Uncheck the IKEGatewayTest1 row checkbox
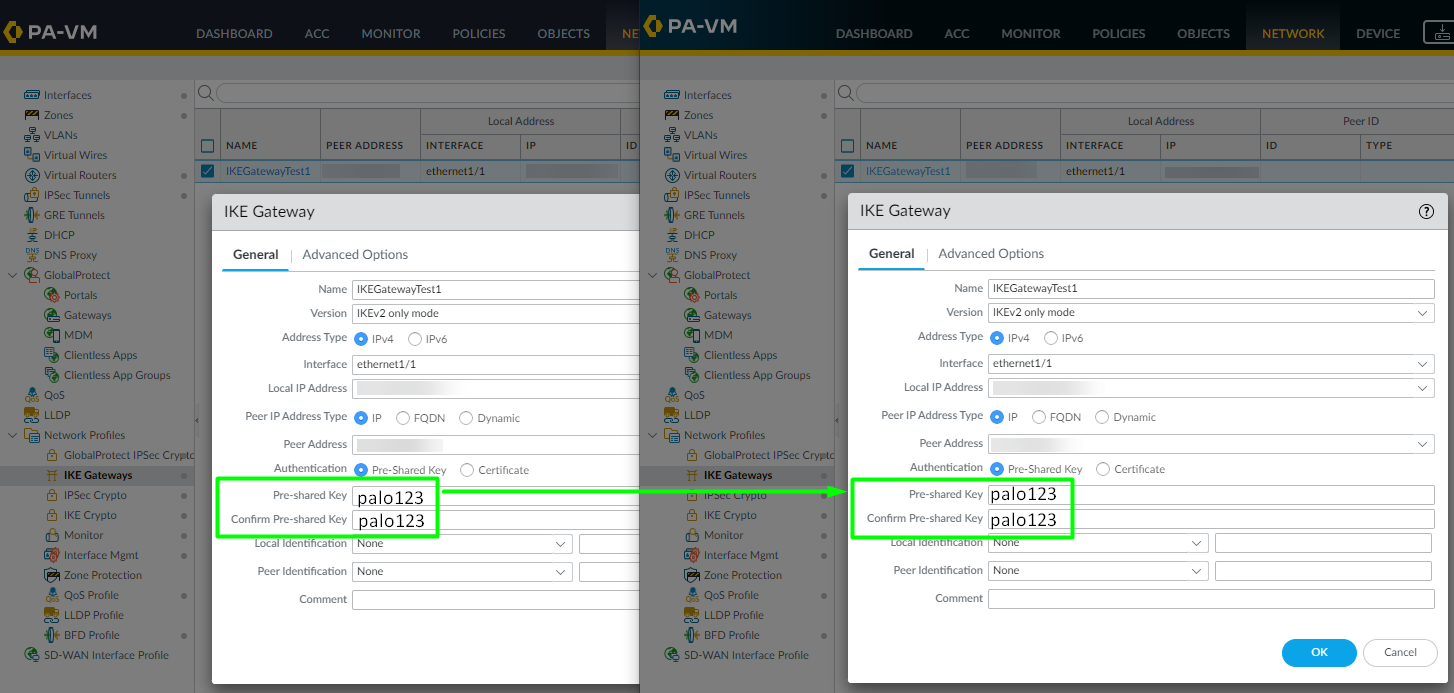The width and height of the screenshot is (1454, 693). pos(847,170)
